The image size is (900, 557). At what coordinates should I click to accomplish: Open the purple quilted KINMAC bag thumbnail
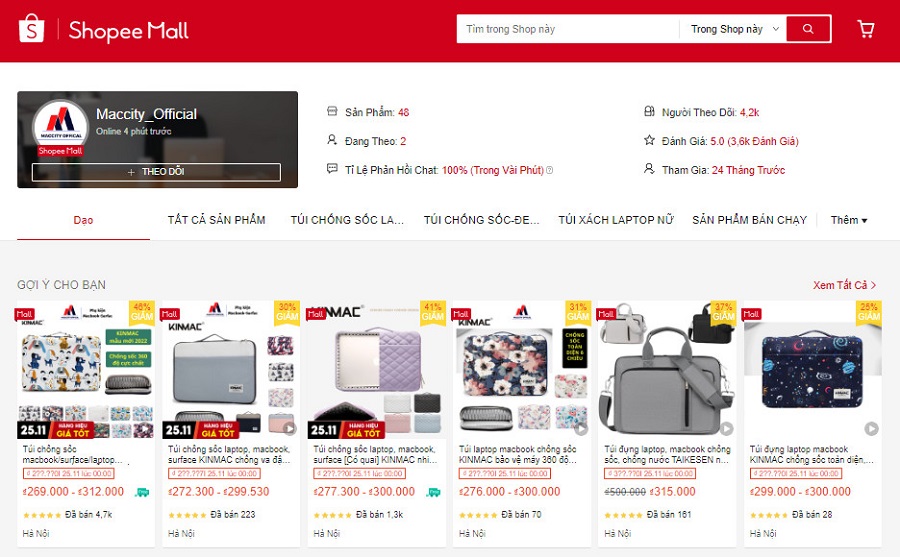tap(377, 369)
